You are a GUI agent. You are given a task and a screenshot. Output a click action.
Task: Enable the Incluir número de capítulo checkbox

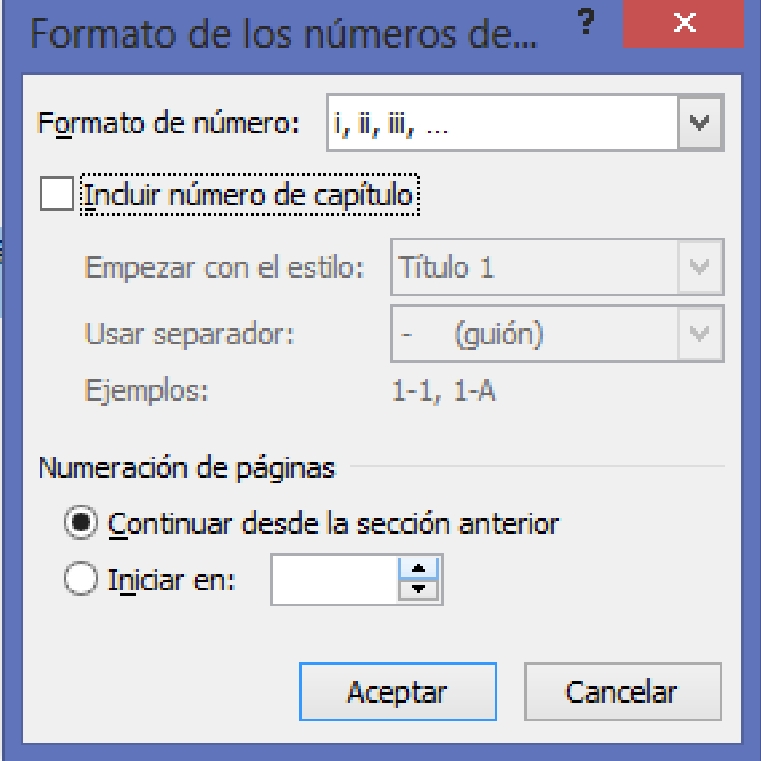[57, 194]
